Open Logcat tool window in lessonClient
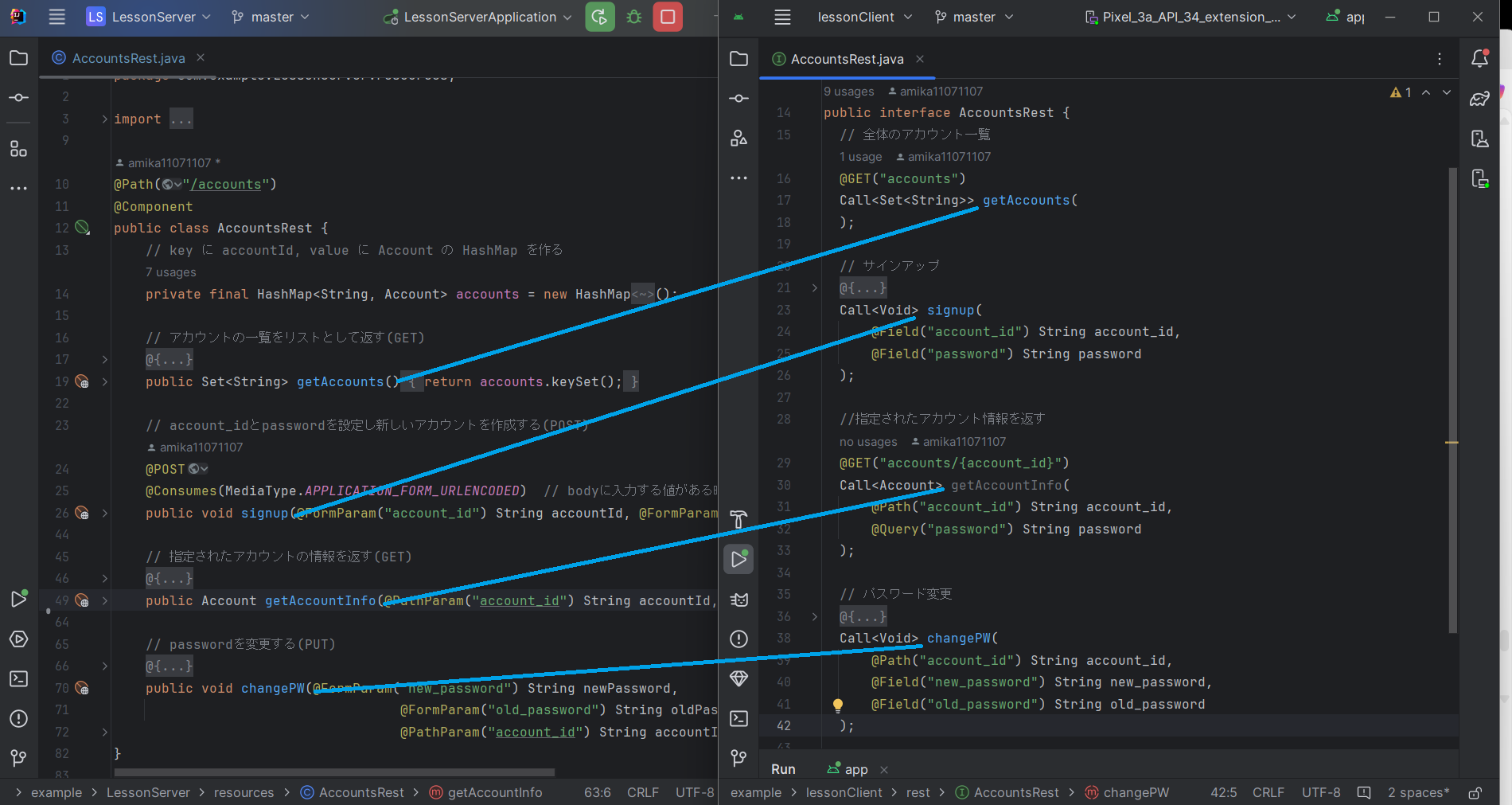The image size is (1512, 805). click(738, 599)
